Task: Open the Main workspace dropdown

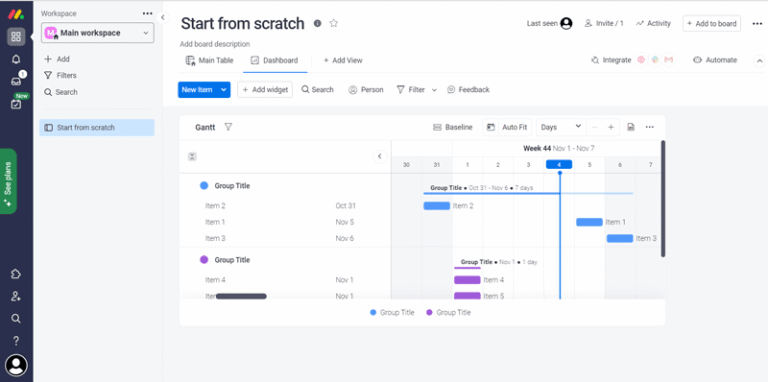Action: (97, 33)
